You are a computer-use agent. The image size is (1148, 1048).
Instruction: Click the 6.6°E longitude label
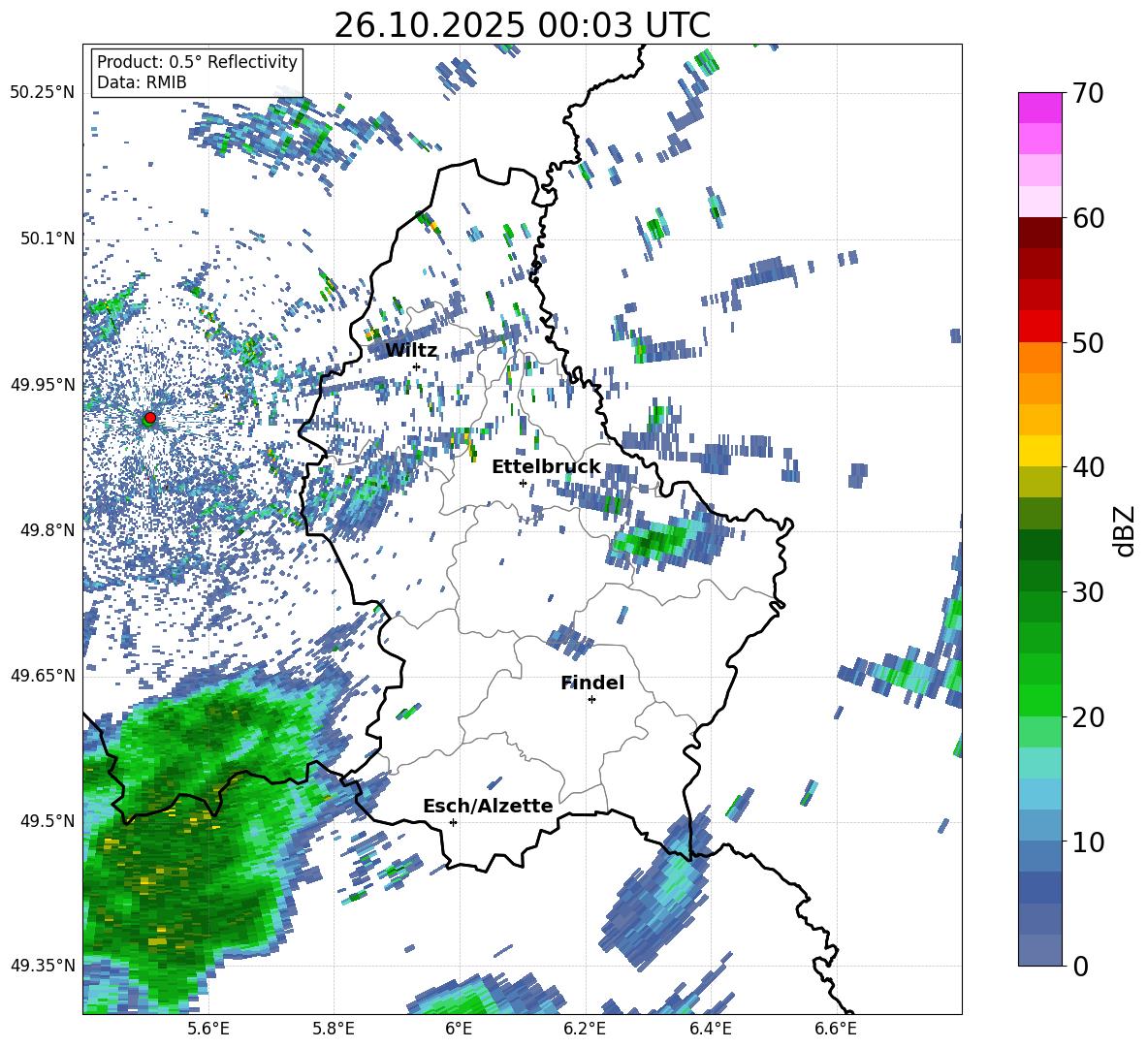(x=836, y=1029)
